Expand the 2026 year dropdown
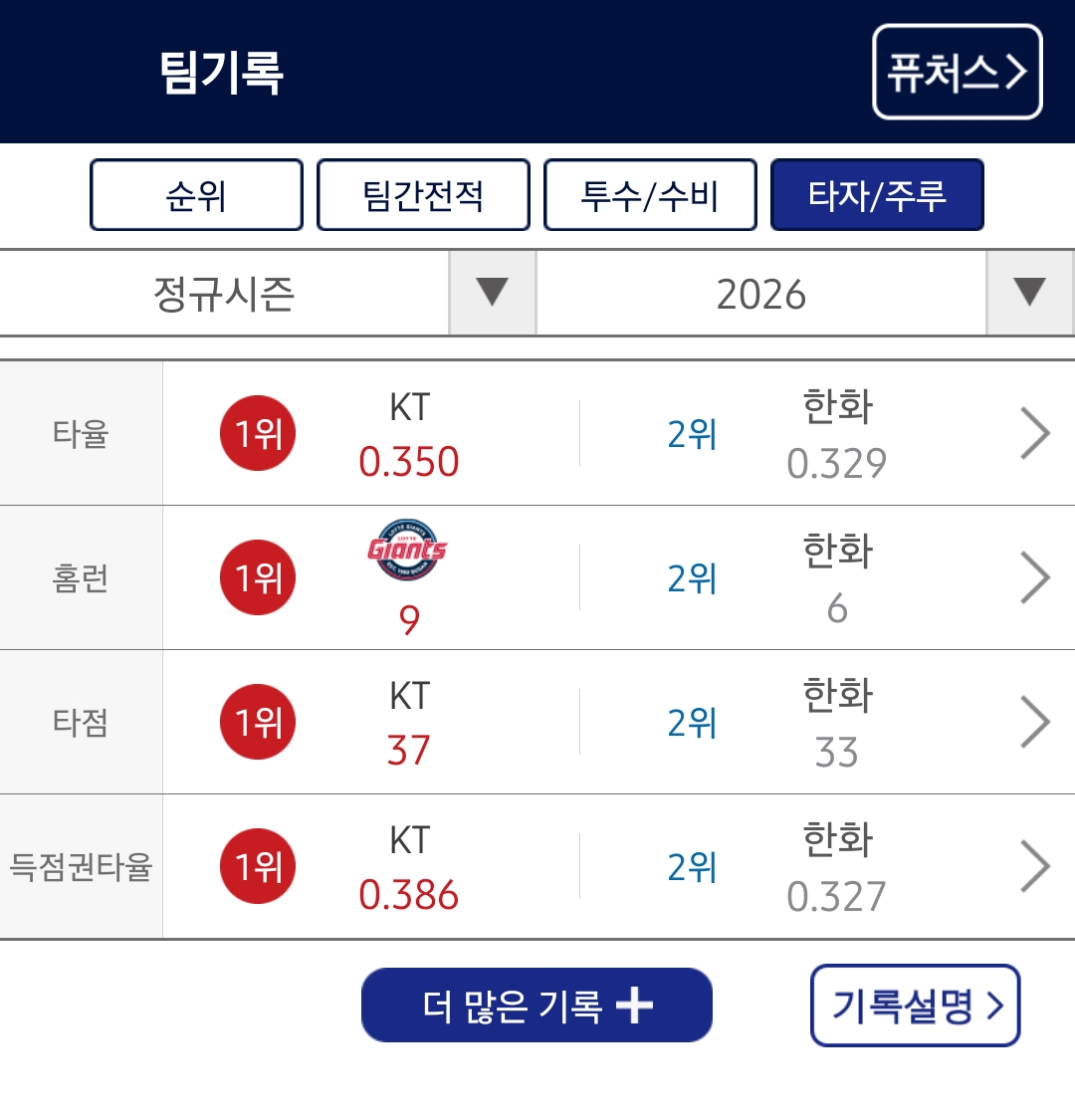Viewport: 1075px width, 1120px height. click(x=761, y=294)
